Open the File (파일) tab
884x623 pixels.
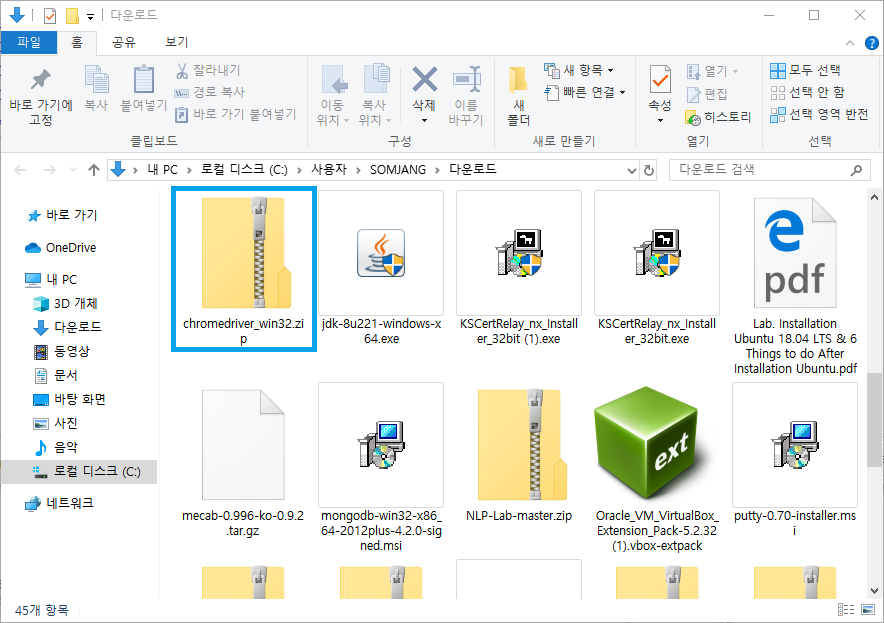pyautogui.click(x=29, y=42)
